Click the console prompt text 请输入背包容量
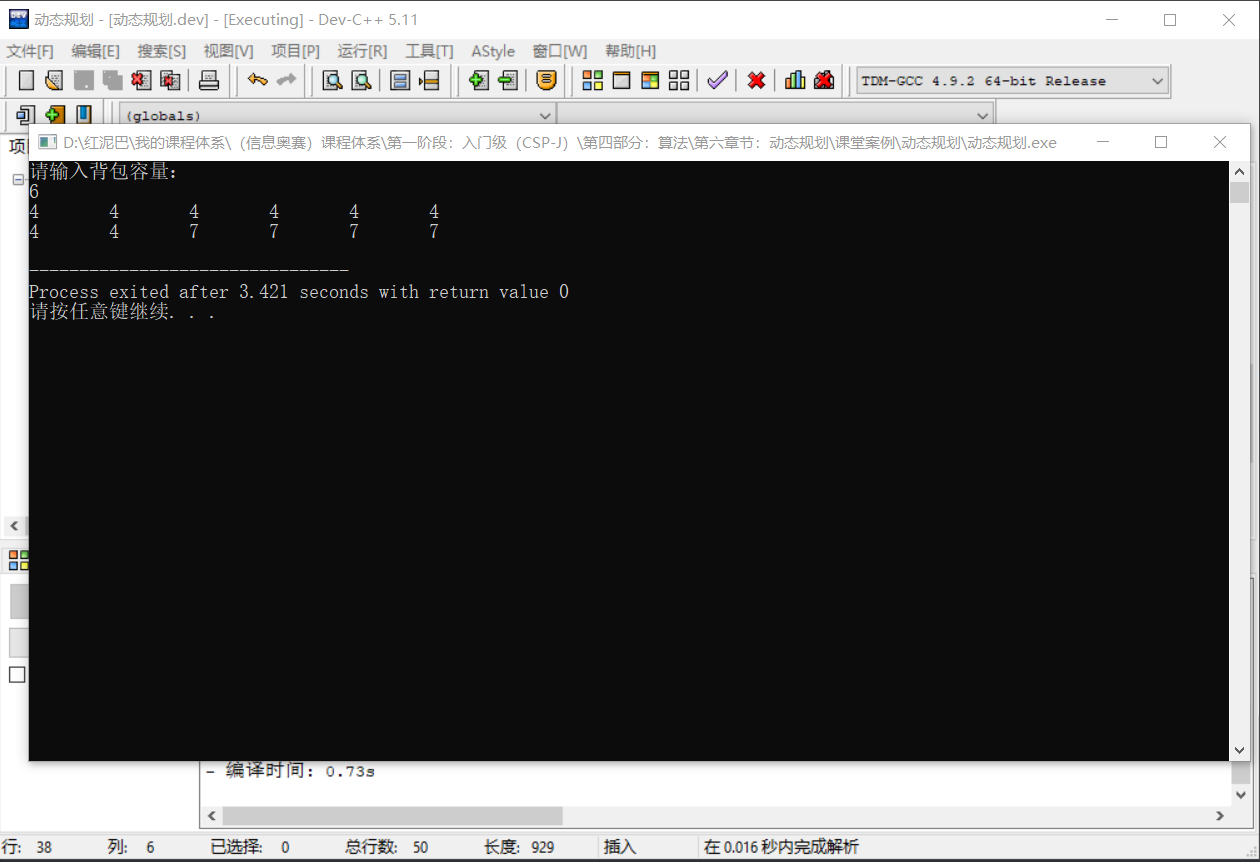Image resolution: width=1260 pixels, height=862 pixels. click(x=103, y=172)
